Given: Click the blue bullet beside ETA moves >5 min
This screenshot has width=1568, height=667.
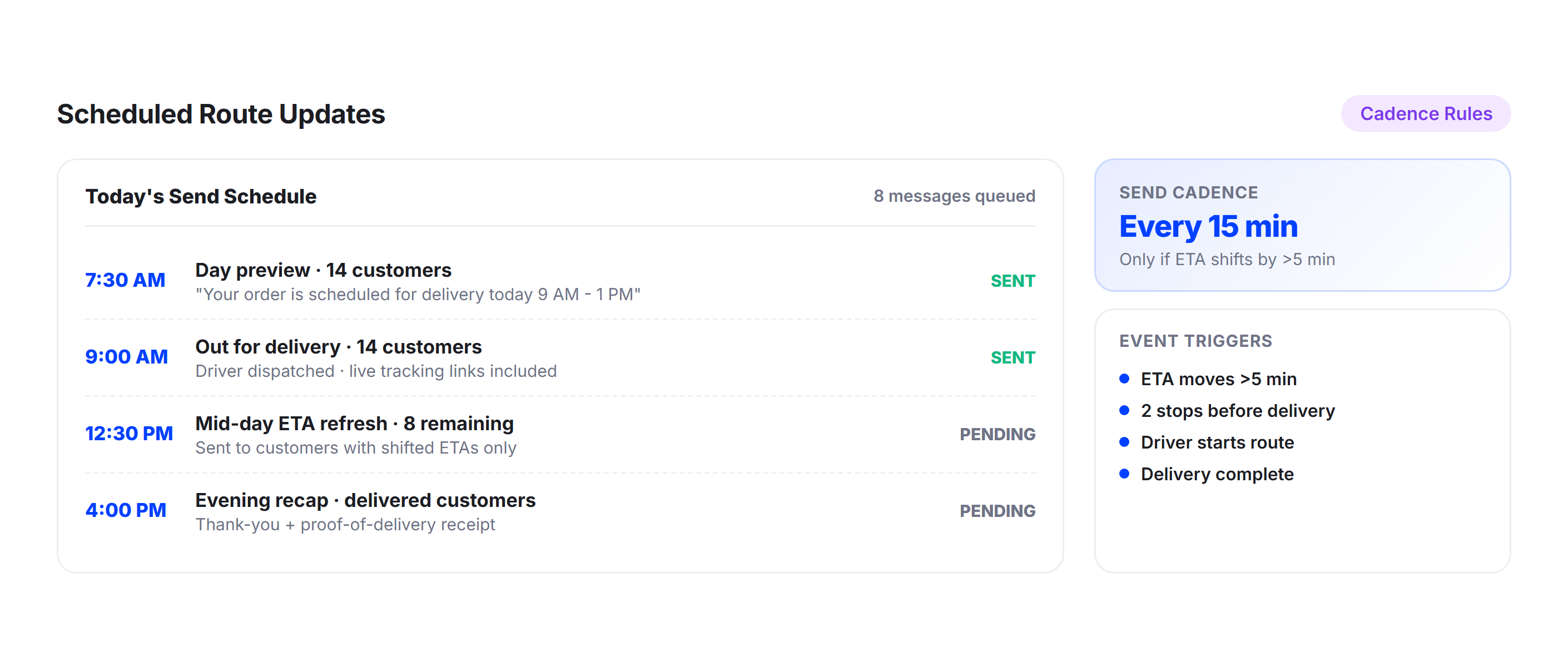Looking at the screenshot, I should (x=1124, y=379).
